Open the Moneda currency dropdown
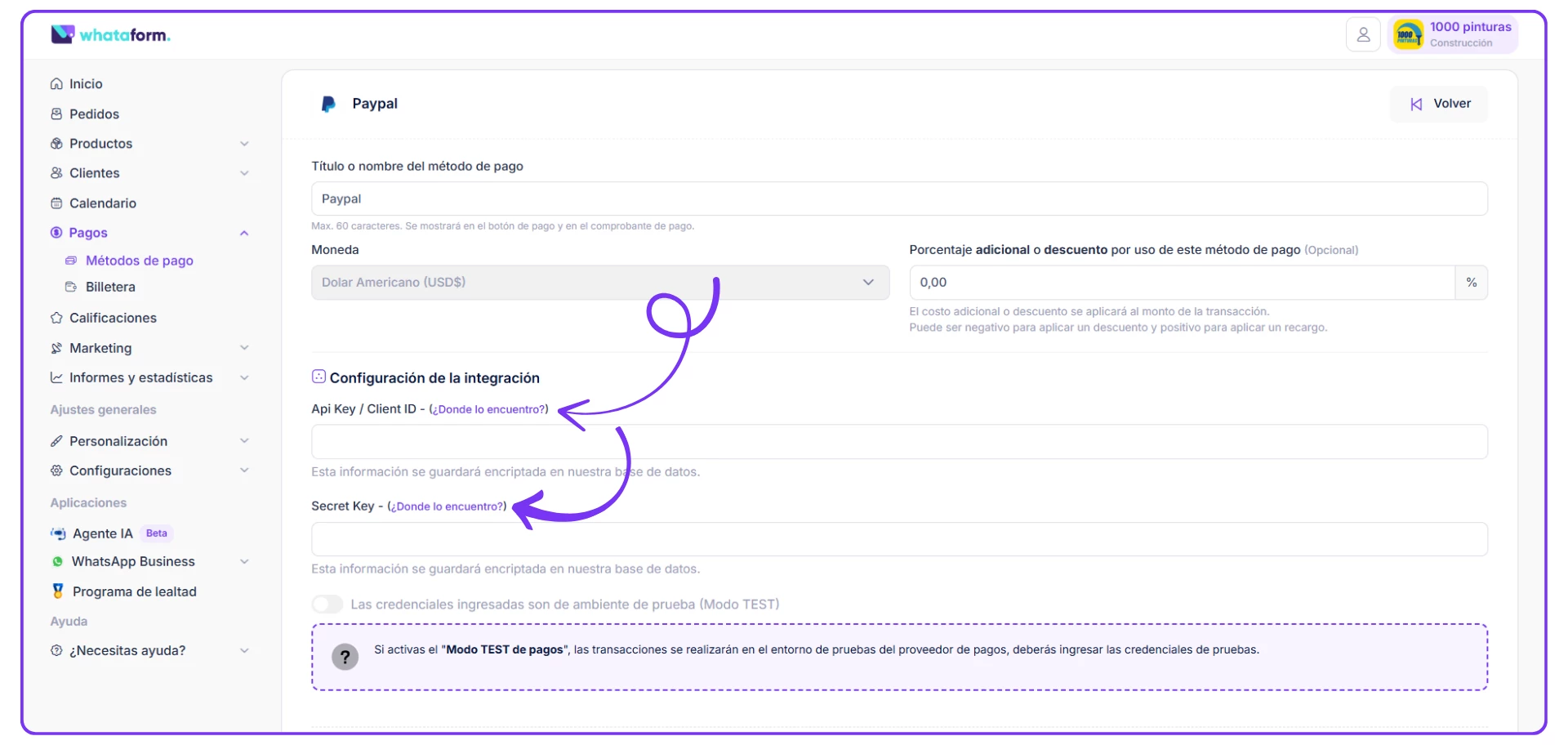 pos(599,283)
